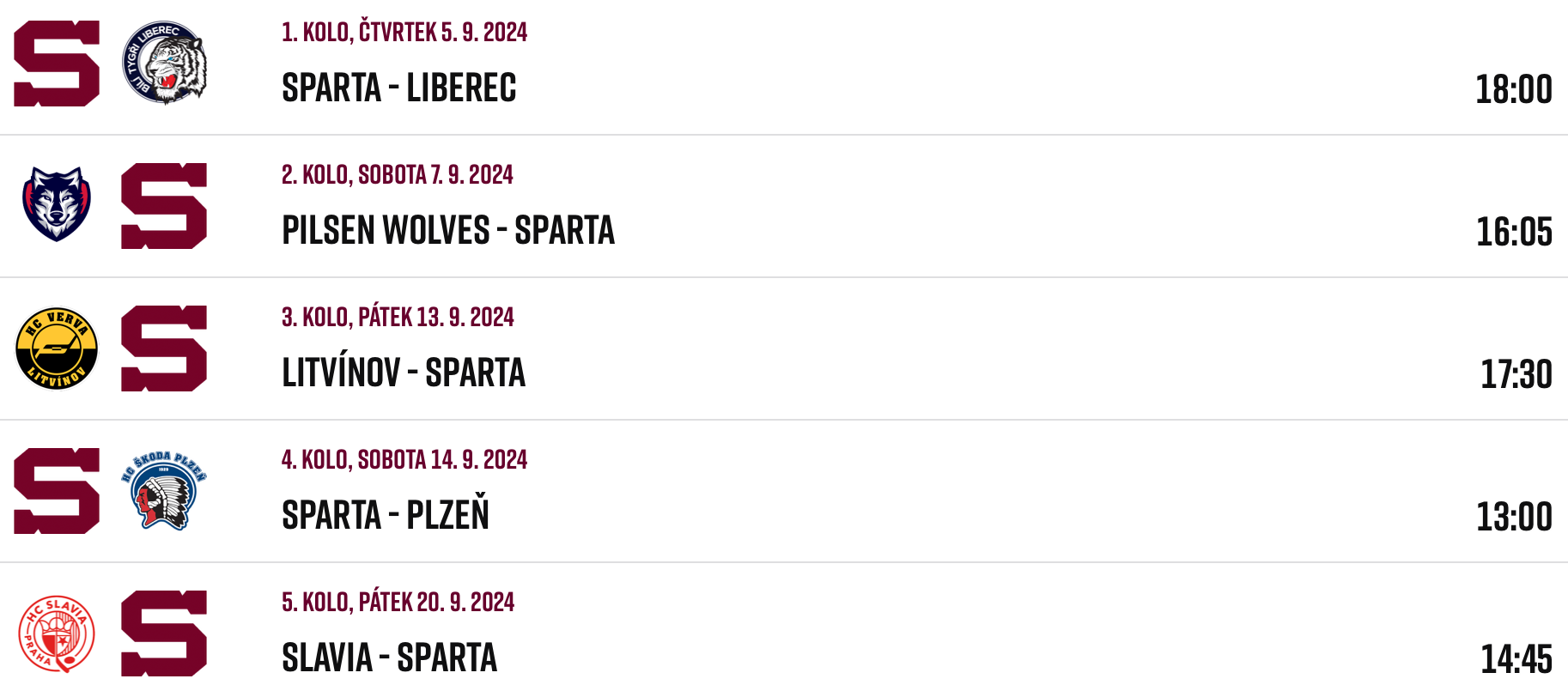Image resolution: width=1568 pixels, height=697 pixels.
Task: Open the Litvínov - Sparta match
Action: pyautogui.click(x=404, y=373)
